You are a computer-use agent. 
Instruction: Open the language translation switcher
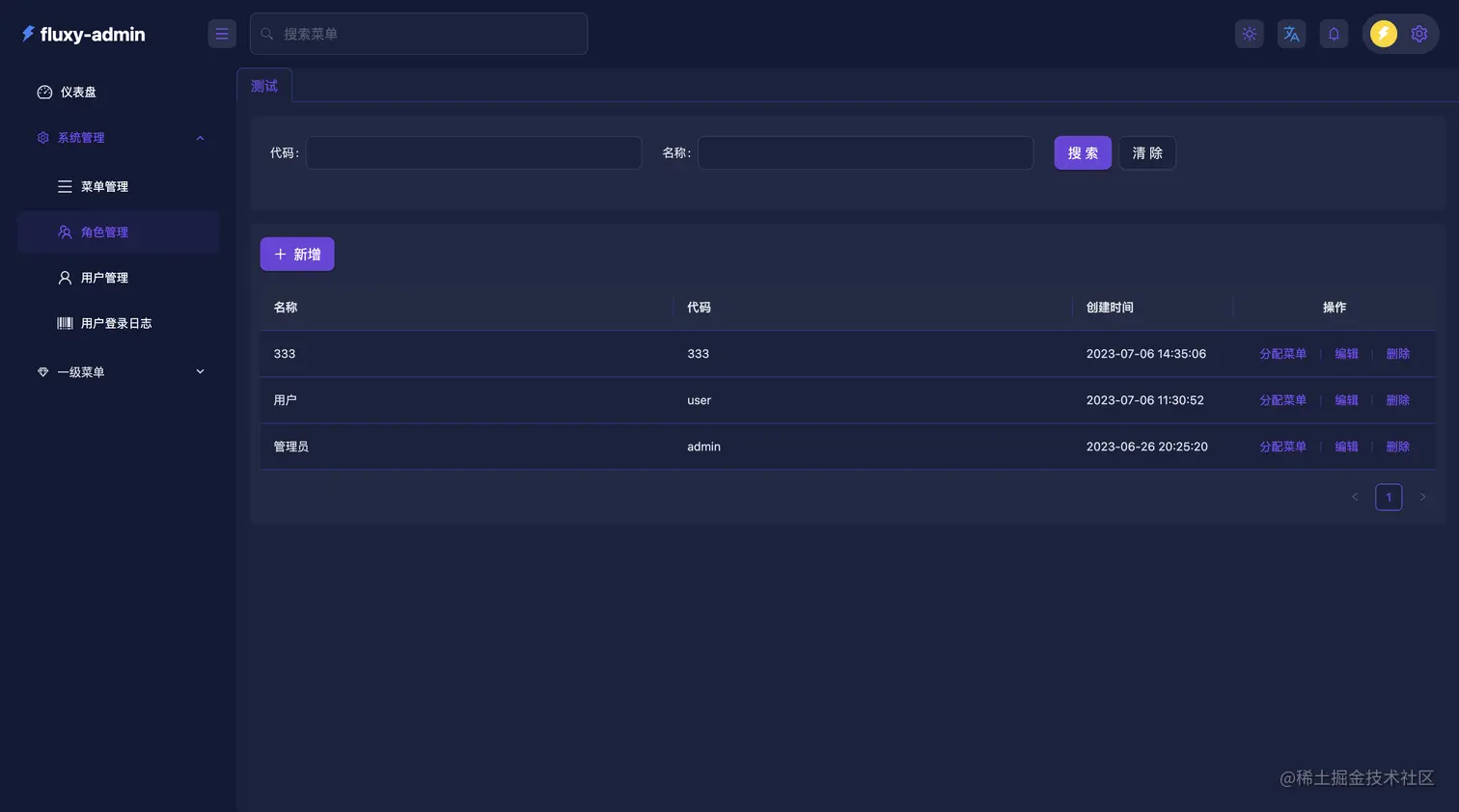[1291, 34]
